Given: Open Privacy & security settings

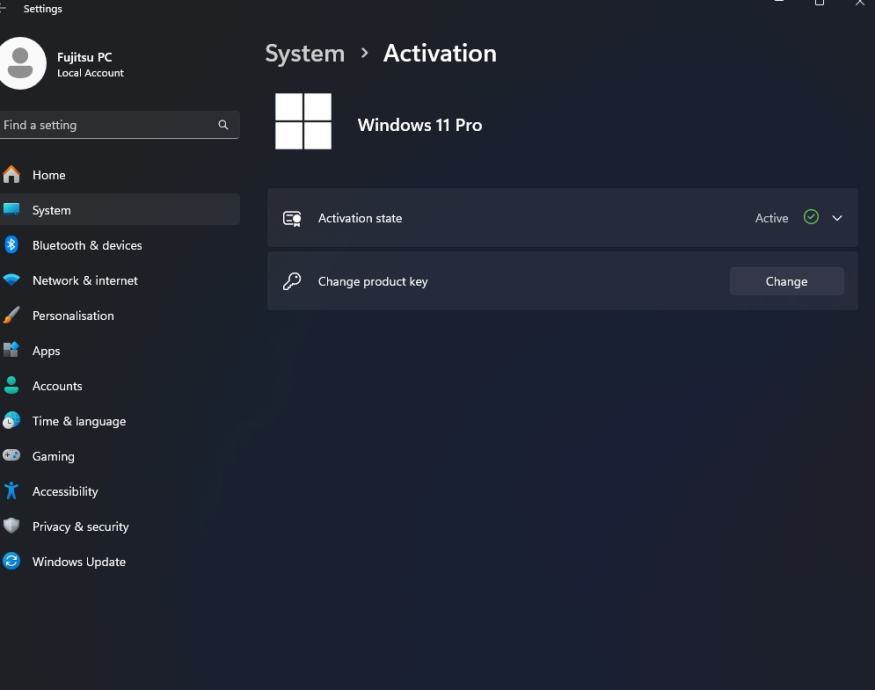Looking at the screenshot, I should point(119,526).
